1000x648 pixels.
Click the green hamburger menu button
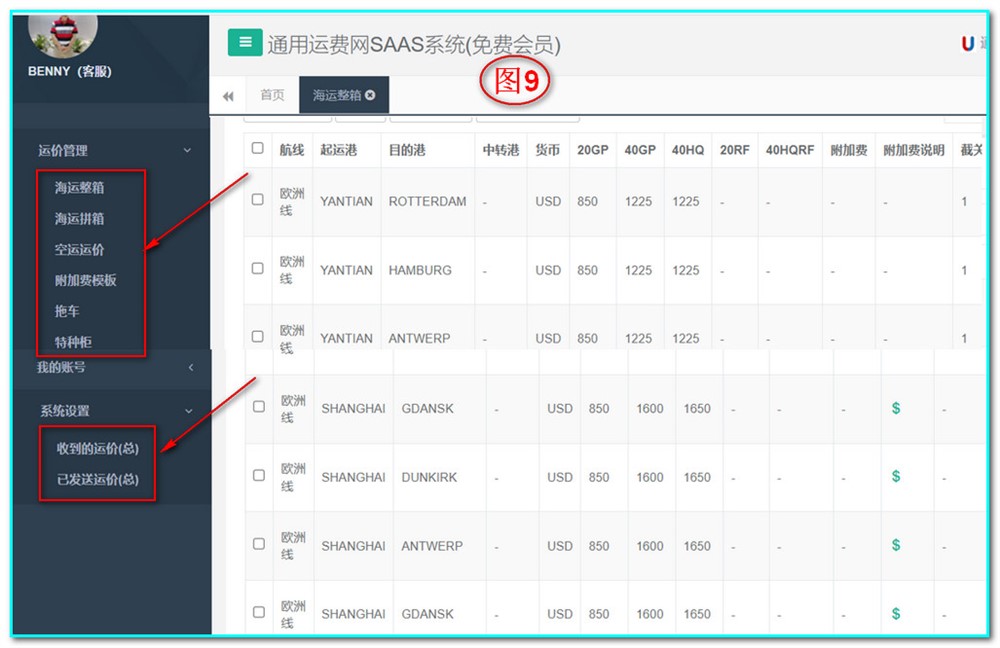tap(244, 42)
